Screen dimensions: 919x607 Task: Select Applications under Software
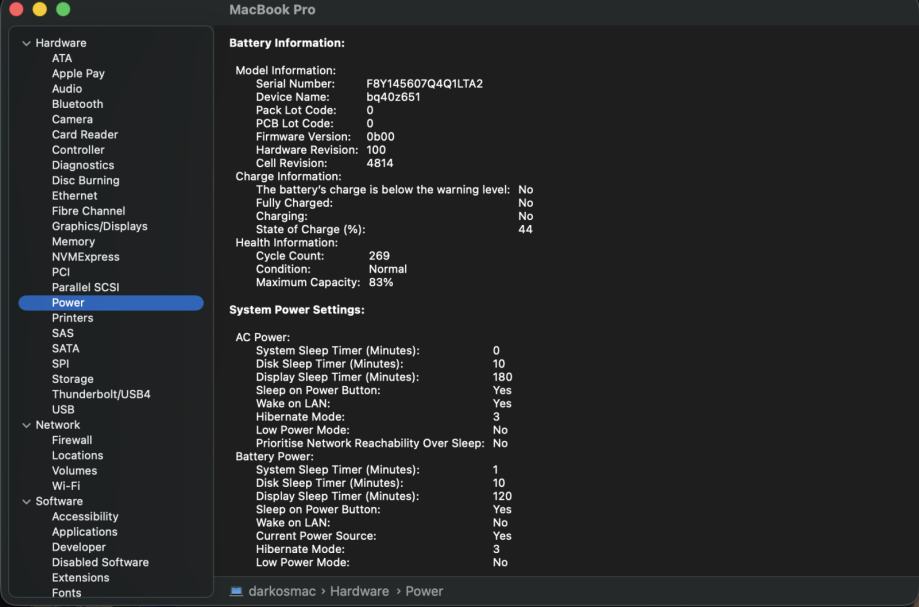coord(85,532)
